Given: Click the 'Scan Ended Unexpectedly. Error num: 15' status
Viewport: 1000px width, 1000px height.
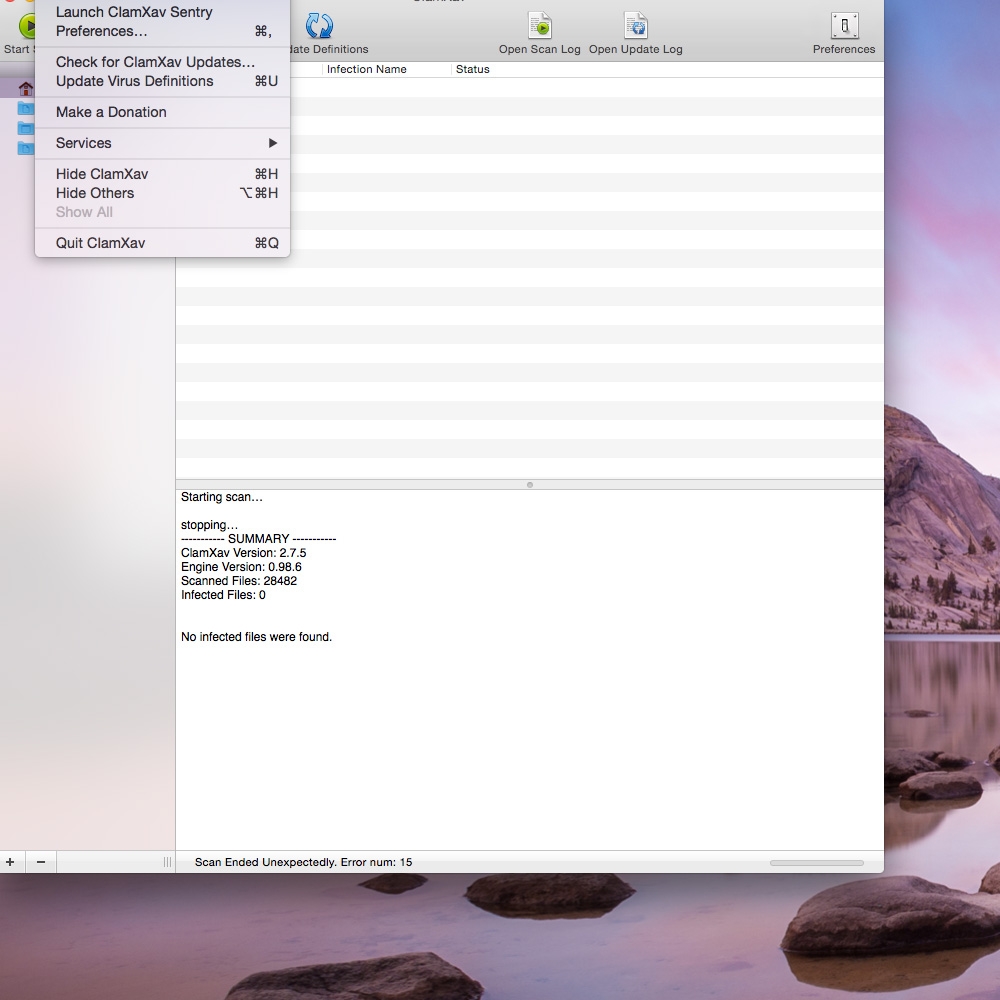Looking at the screenshot, I should point(304,862).
